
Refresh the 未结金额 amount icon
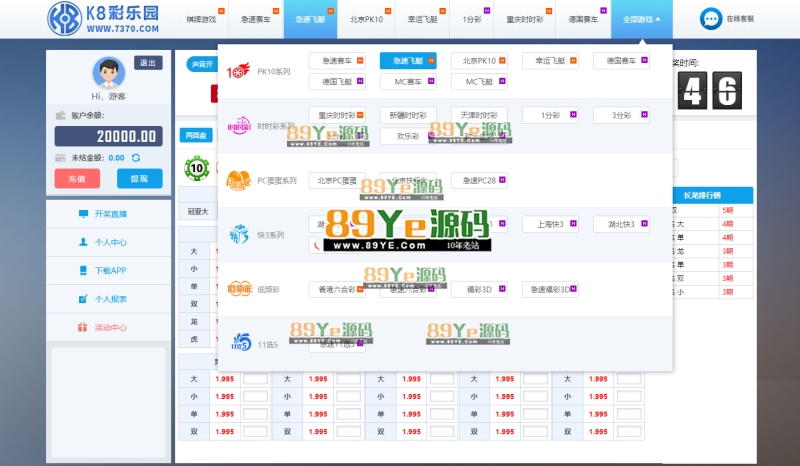coord(136,158)
